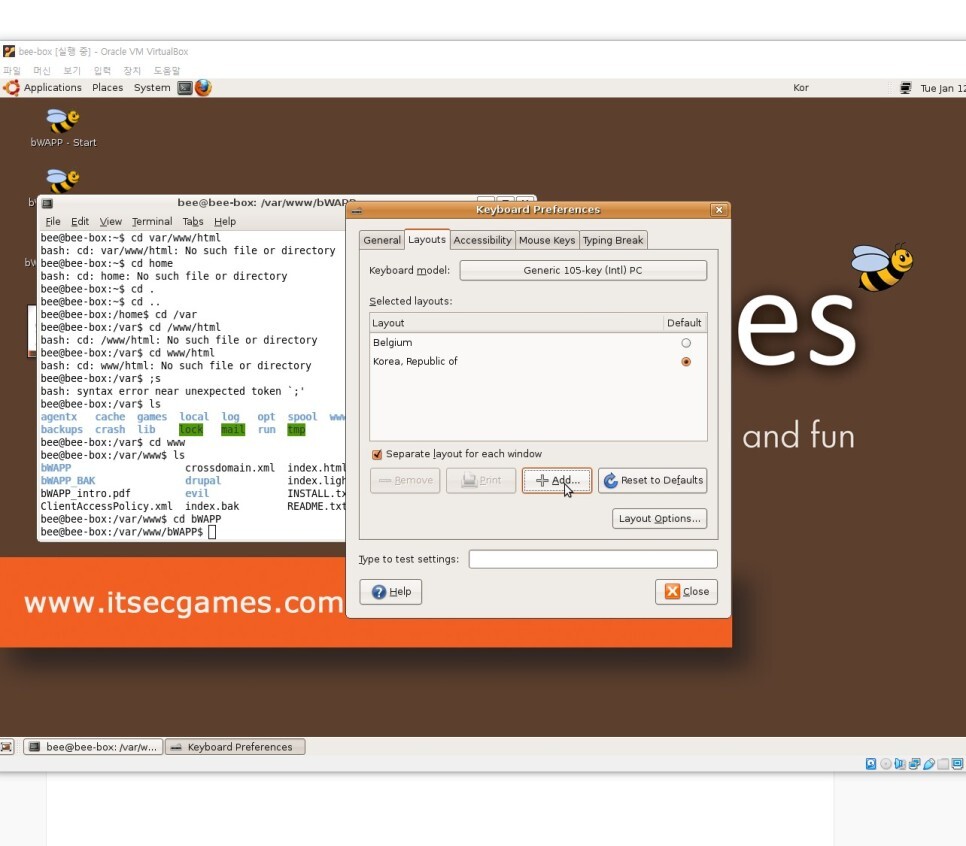Click the VirtualBox optical disc status icon
Image resolution: width=966 pixels, height=846 pixels.
click(x=885, y=764)
